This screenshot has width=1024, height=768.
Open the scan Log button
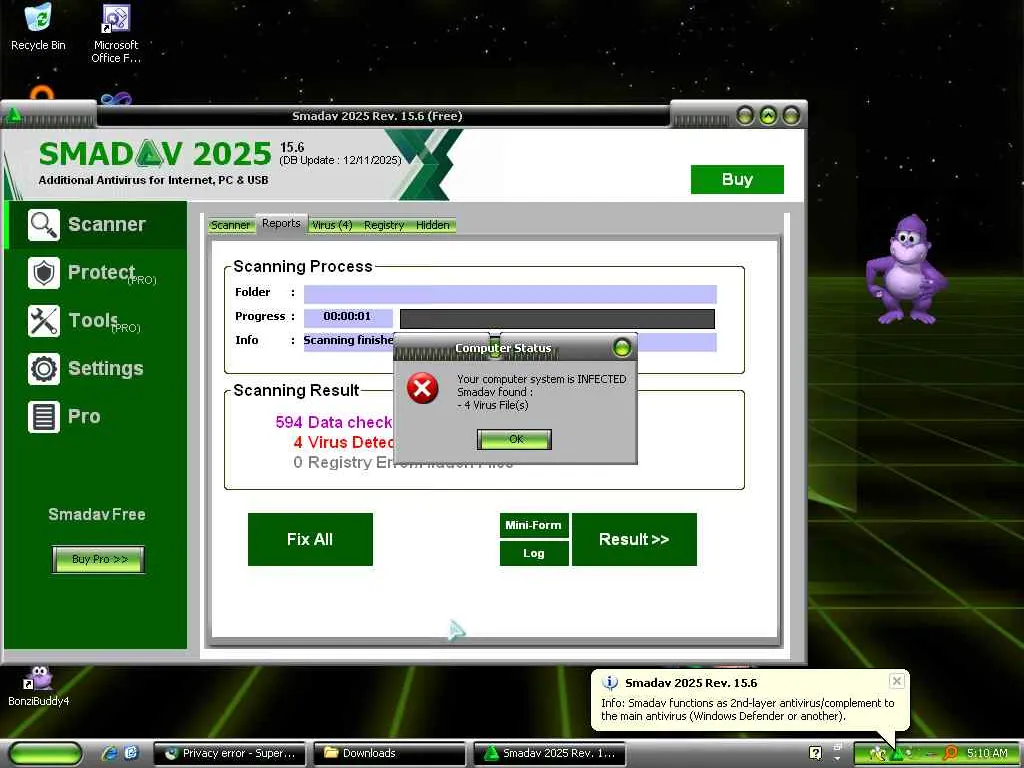(534, 553)
